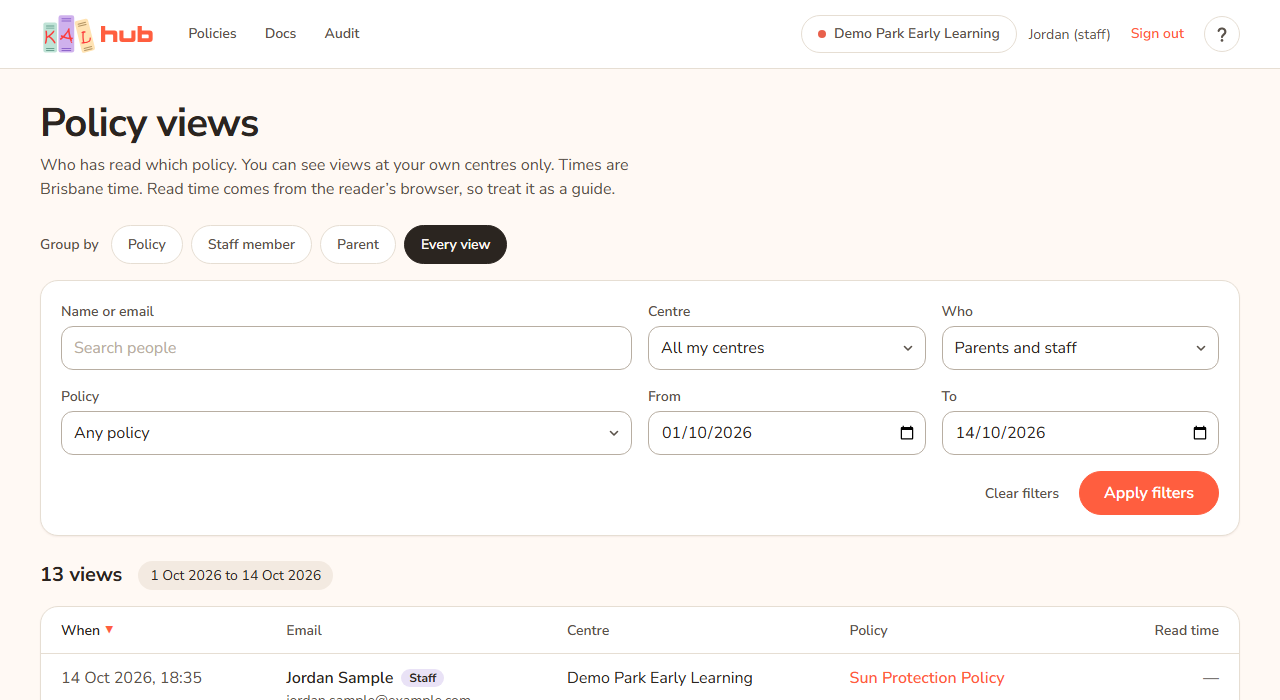
Task: Click the Jordan (staff) user label
Action: click(x=1069, y=34)
